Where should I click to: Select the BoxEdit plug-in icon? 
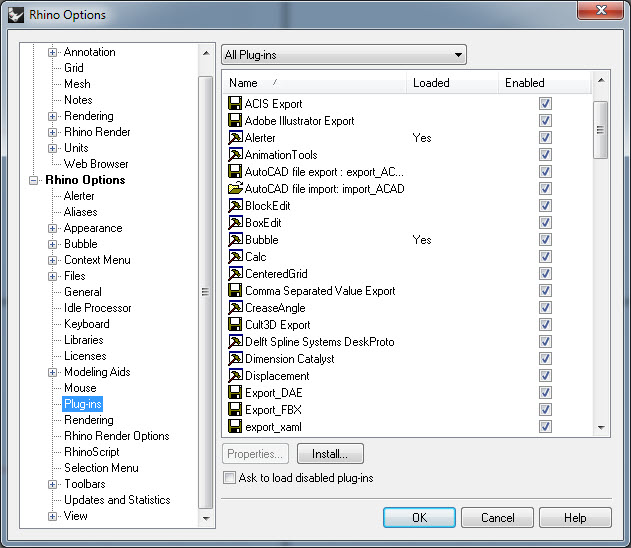pyautogui.click(x=235, y=222)
